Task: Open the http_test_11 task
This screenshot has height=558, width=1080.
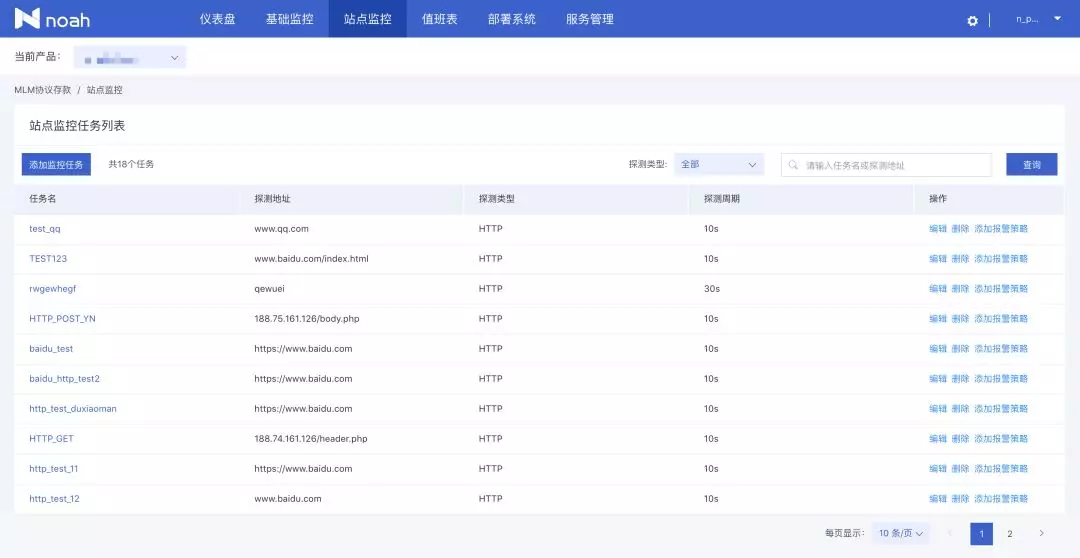Action: [54, 468]
